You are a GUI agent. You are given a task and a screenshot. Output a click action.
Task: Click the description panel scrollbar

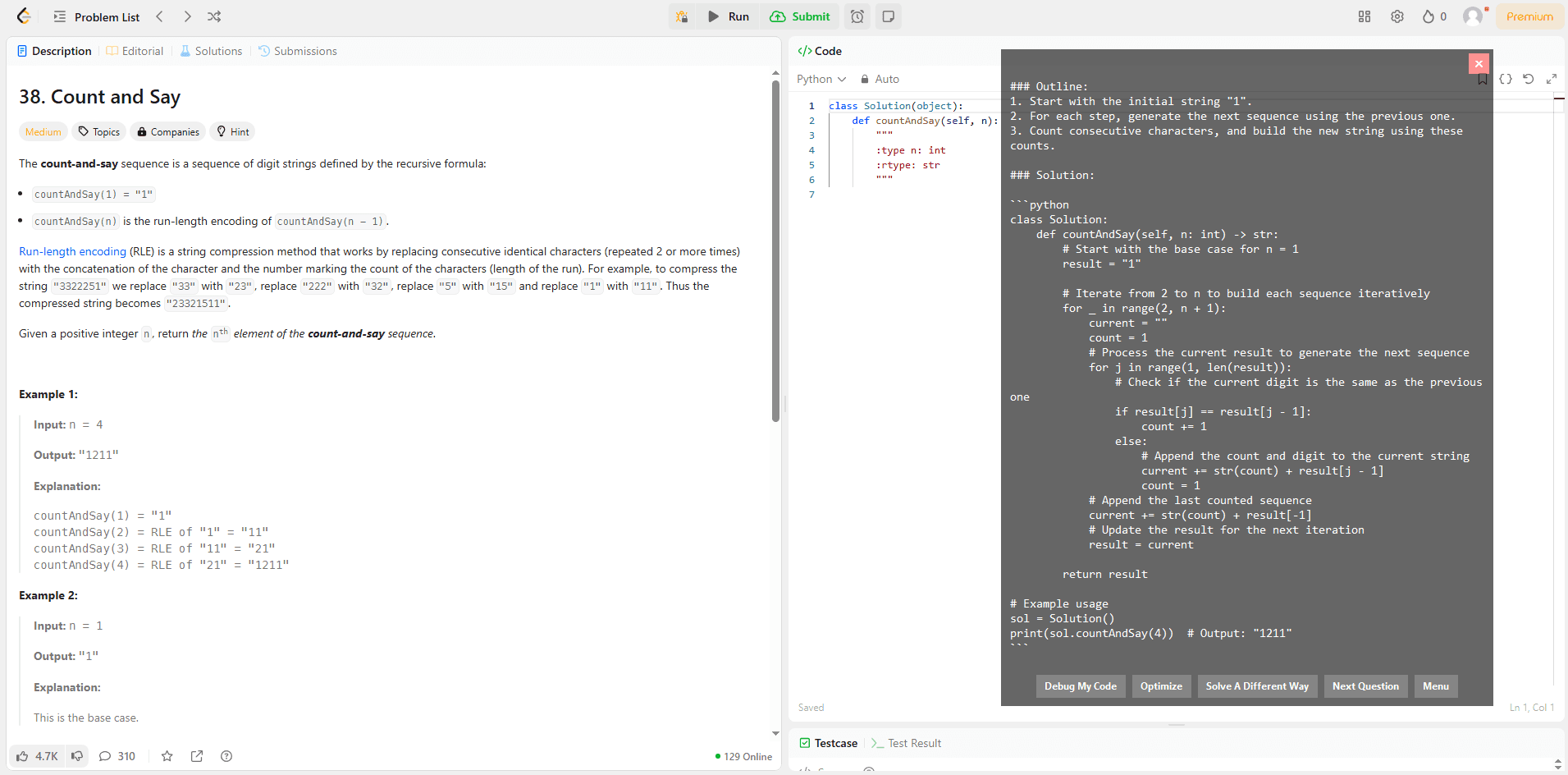775,250
